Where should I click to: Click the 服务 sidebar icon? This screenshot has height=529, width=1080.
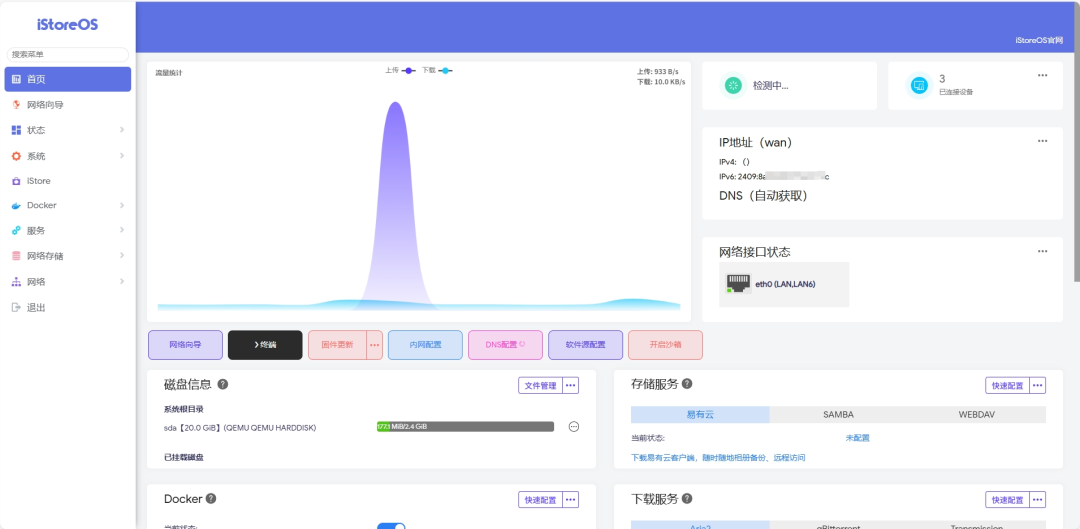[17, 231]
